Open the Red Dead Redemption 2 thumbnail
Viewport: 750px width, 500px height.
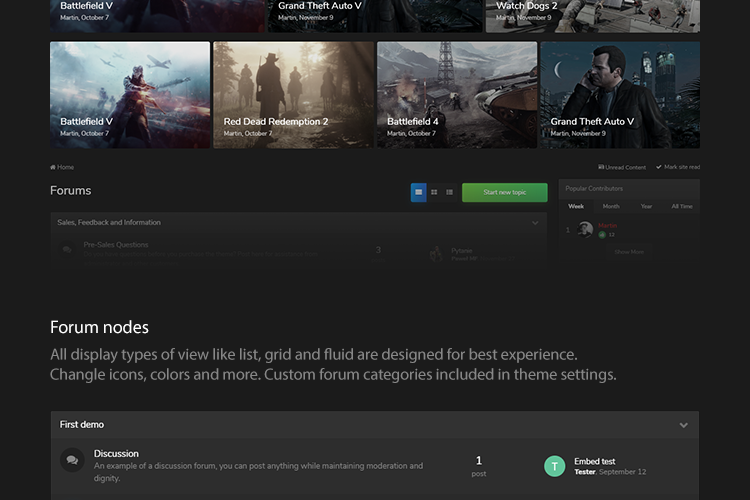[x=293, y=95]
